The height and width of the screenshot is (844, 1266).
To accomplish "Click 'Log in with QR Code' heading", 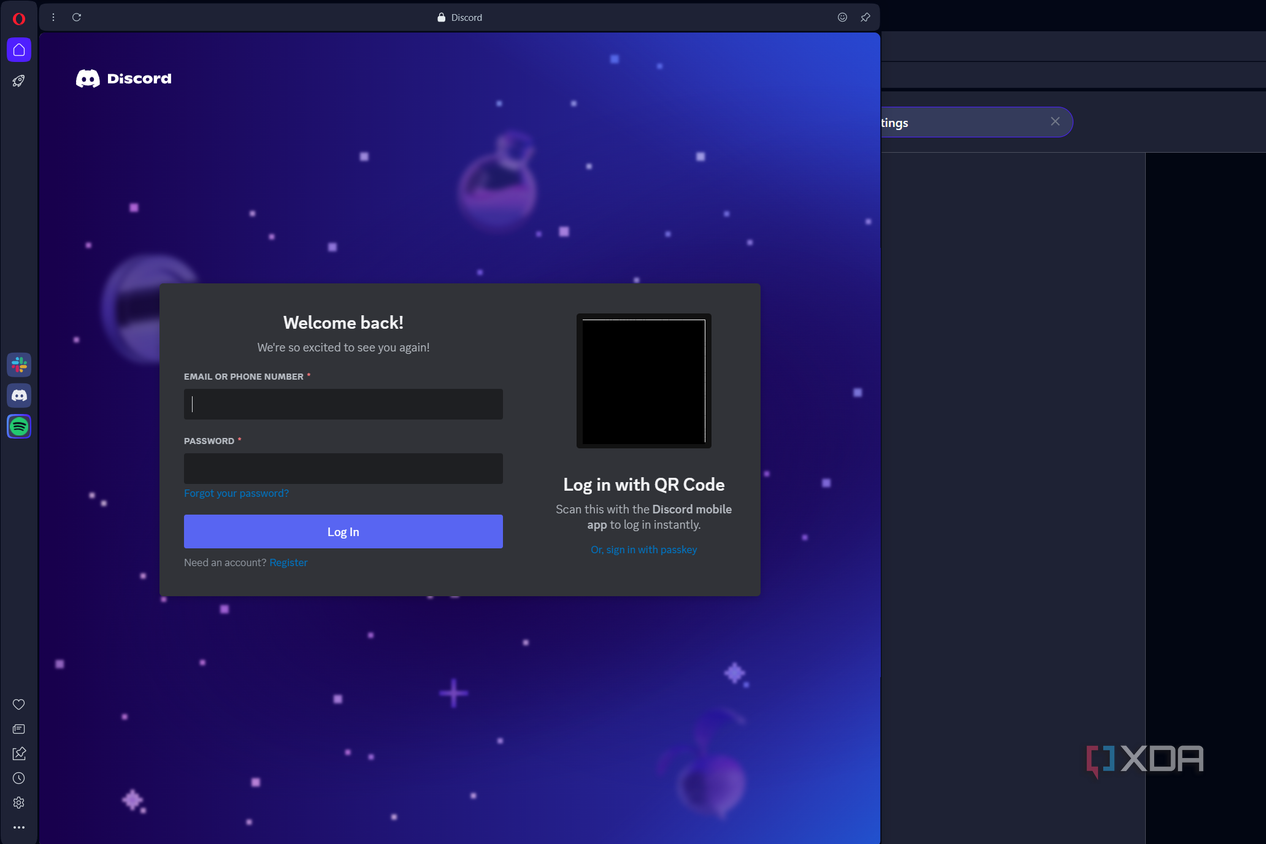I will point(644,484).
